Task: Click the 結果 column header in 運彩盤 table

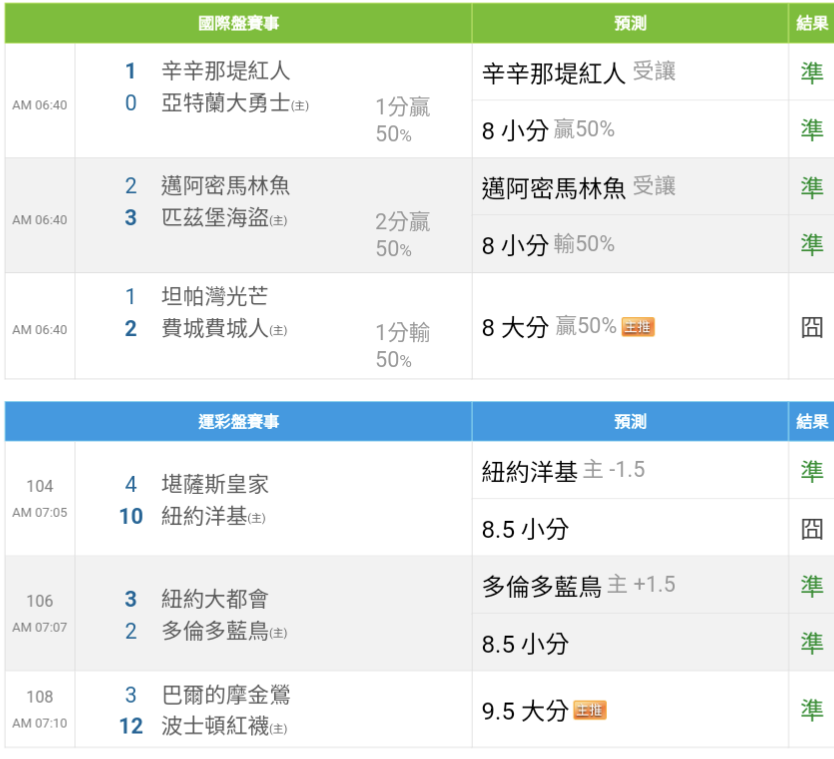Action: [x=812, y=422]
